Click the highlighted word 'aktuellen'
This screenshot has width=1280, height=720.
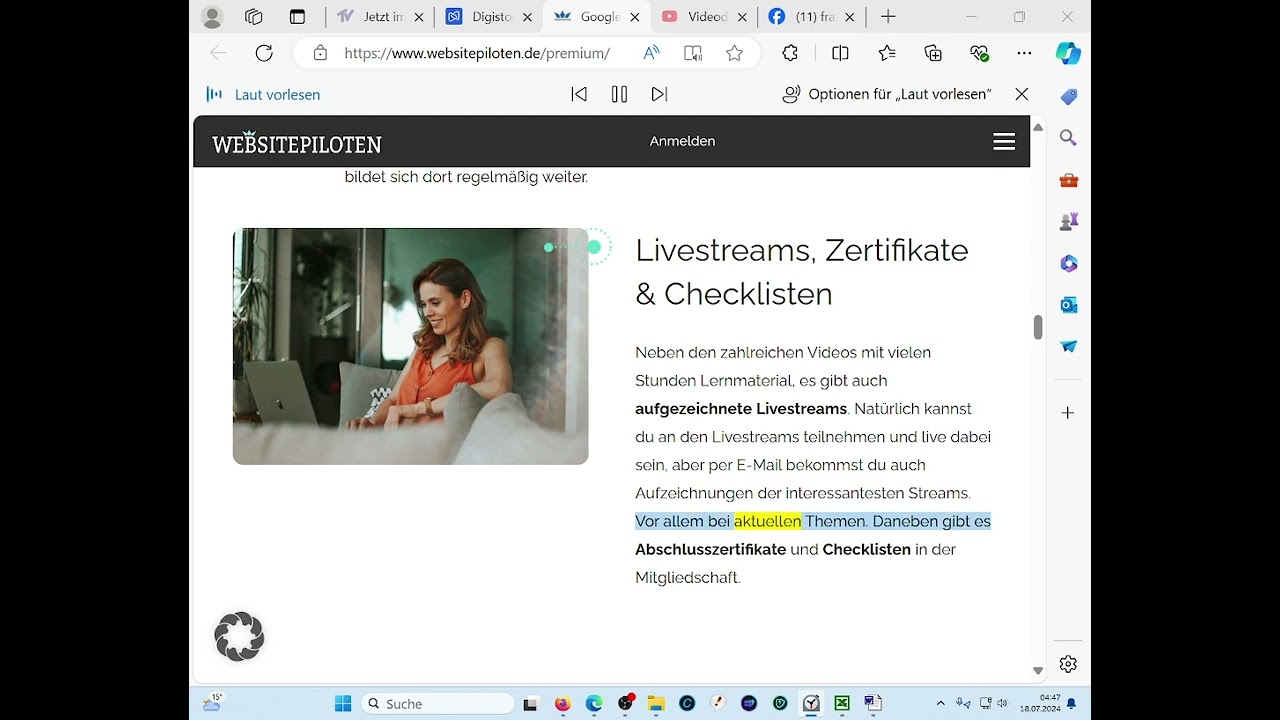[x=767, y=521]
